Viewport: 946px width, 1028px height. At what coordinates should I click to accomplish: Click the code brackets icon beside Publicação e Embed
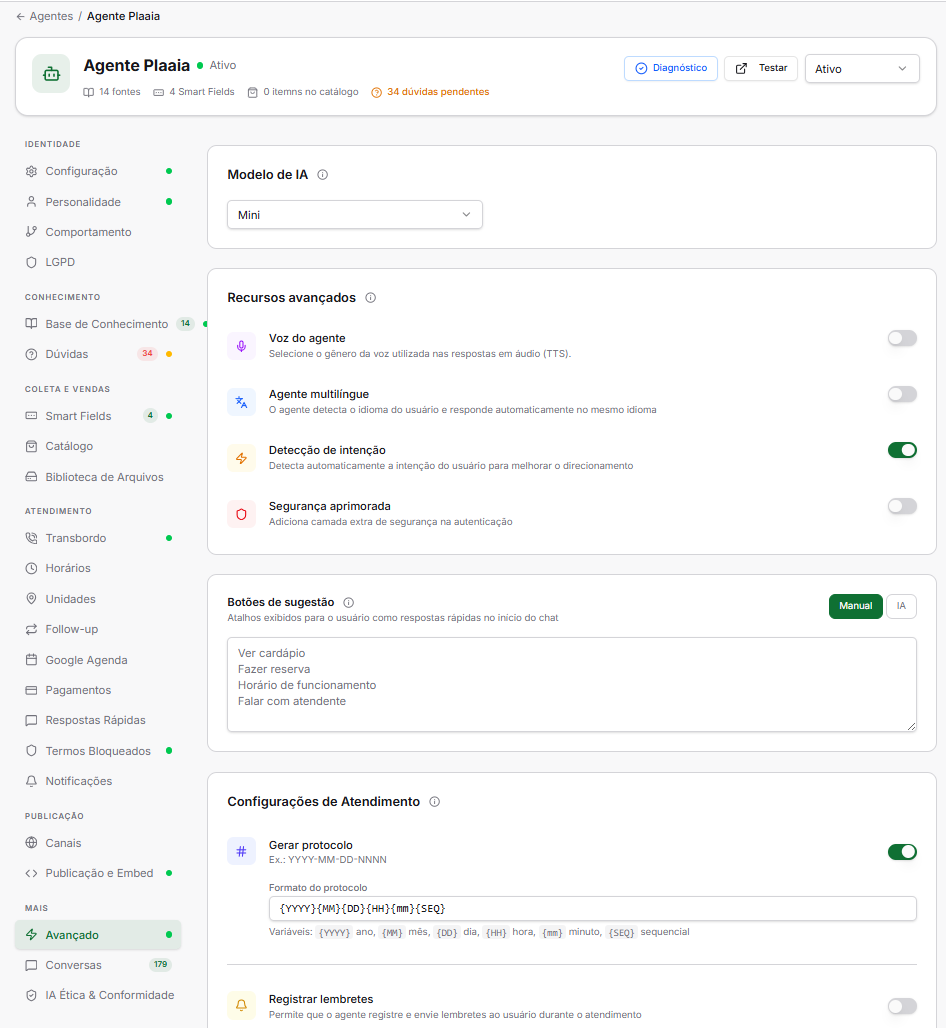(x=31, y=873)
